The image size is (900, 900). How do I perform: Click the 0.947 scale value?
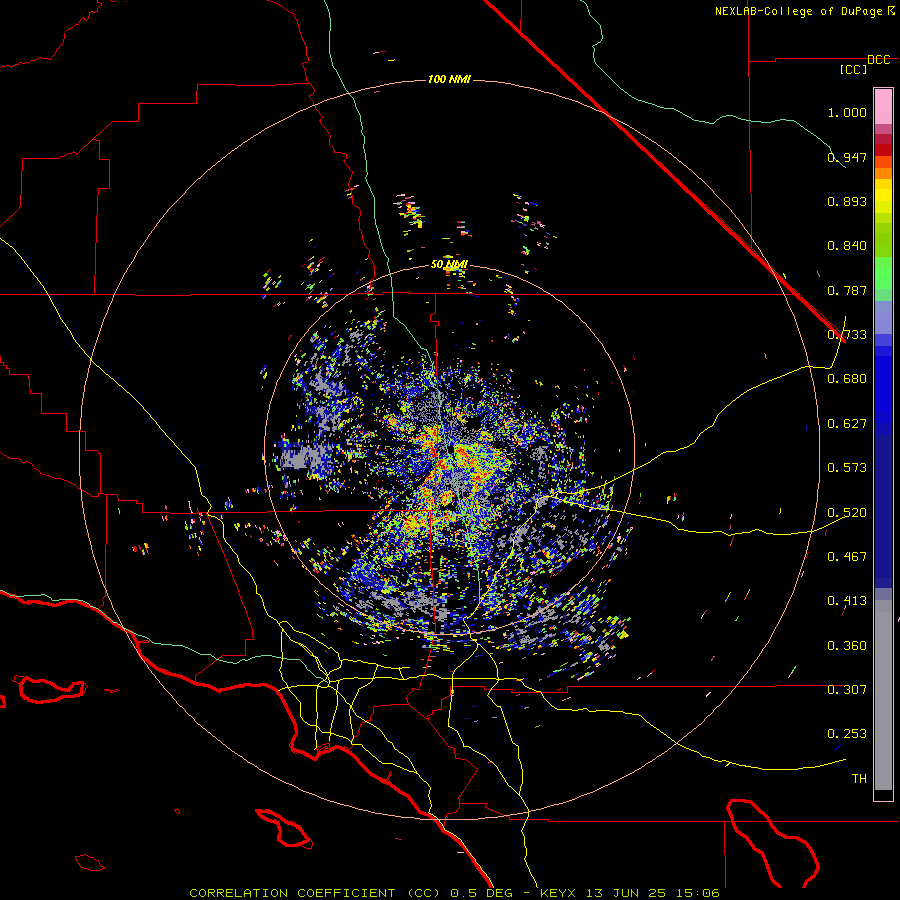[x=847, y=157]
